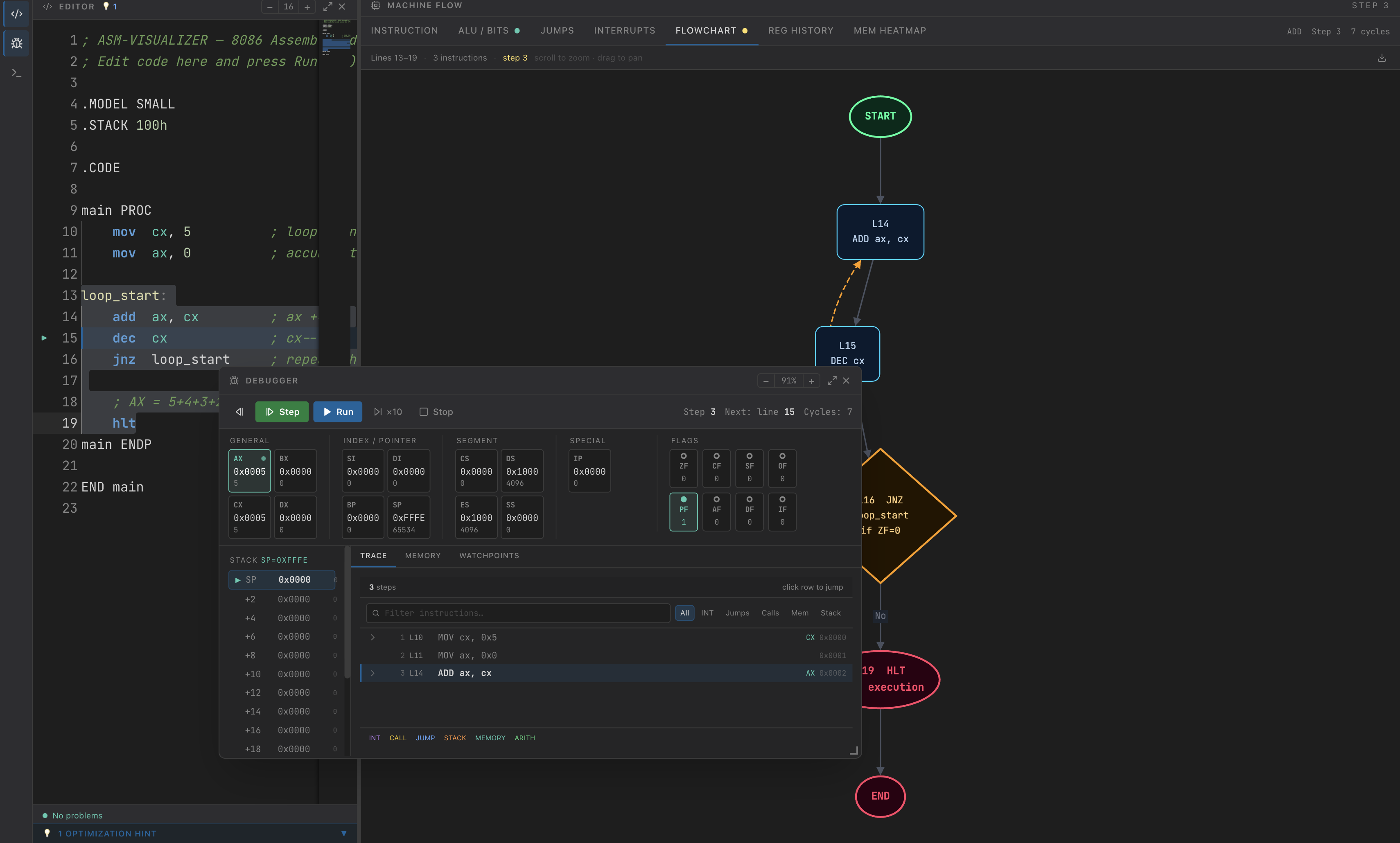The width and height of the screenshot is (1400, 843).
Task: Toggle the PF flag
Action: 684,512
